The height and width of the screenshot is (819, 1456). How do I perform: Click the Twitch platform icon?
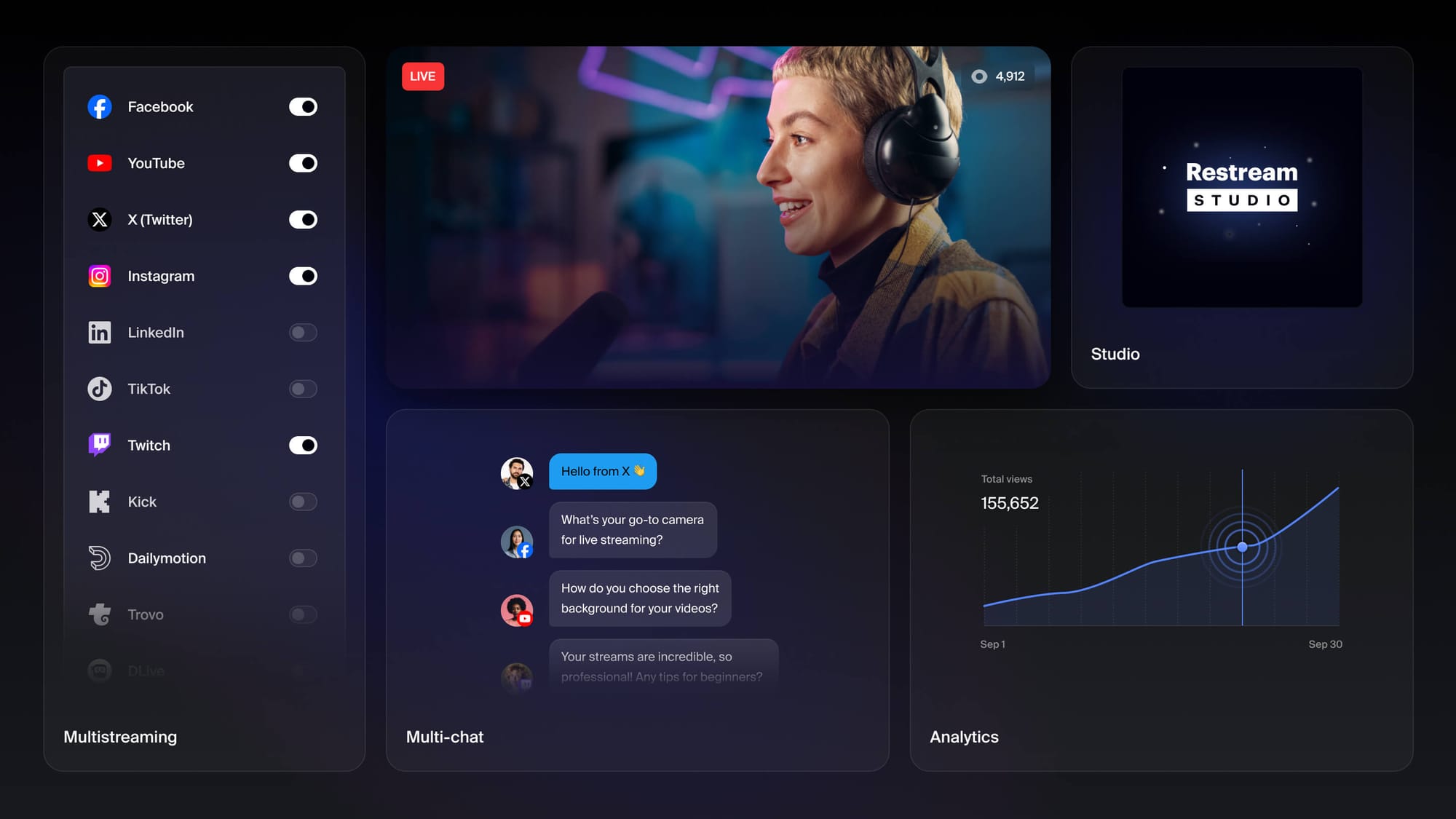click(x=99, y=444)
